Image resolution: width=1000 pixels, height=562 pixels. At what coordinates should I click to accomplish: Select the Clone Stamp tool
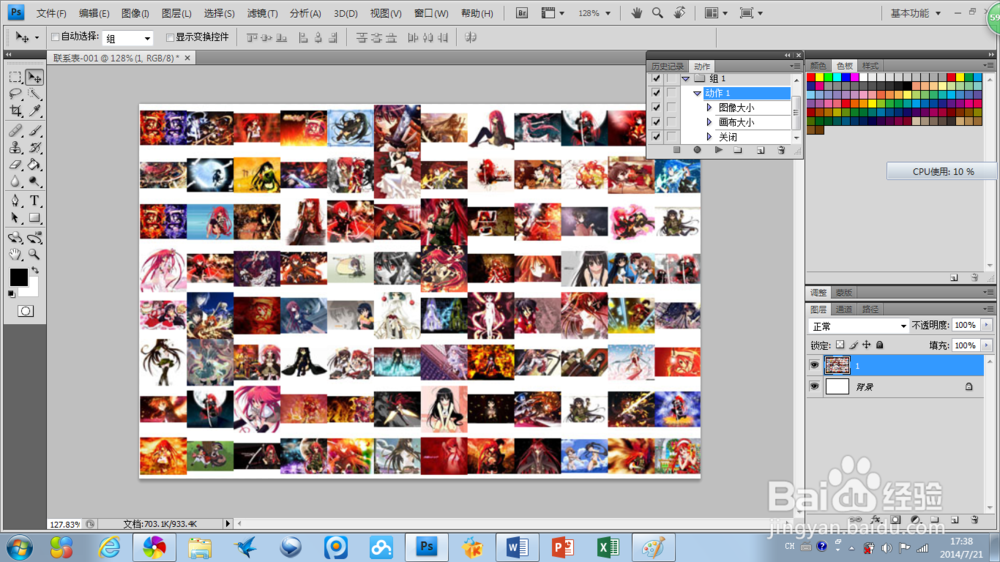[x=15, y=147]
